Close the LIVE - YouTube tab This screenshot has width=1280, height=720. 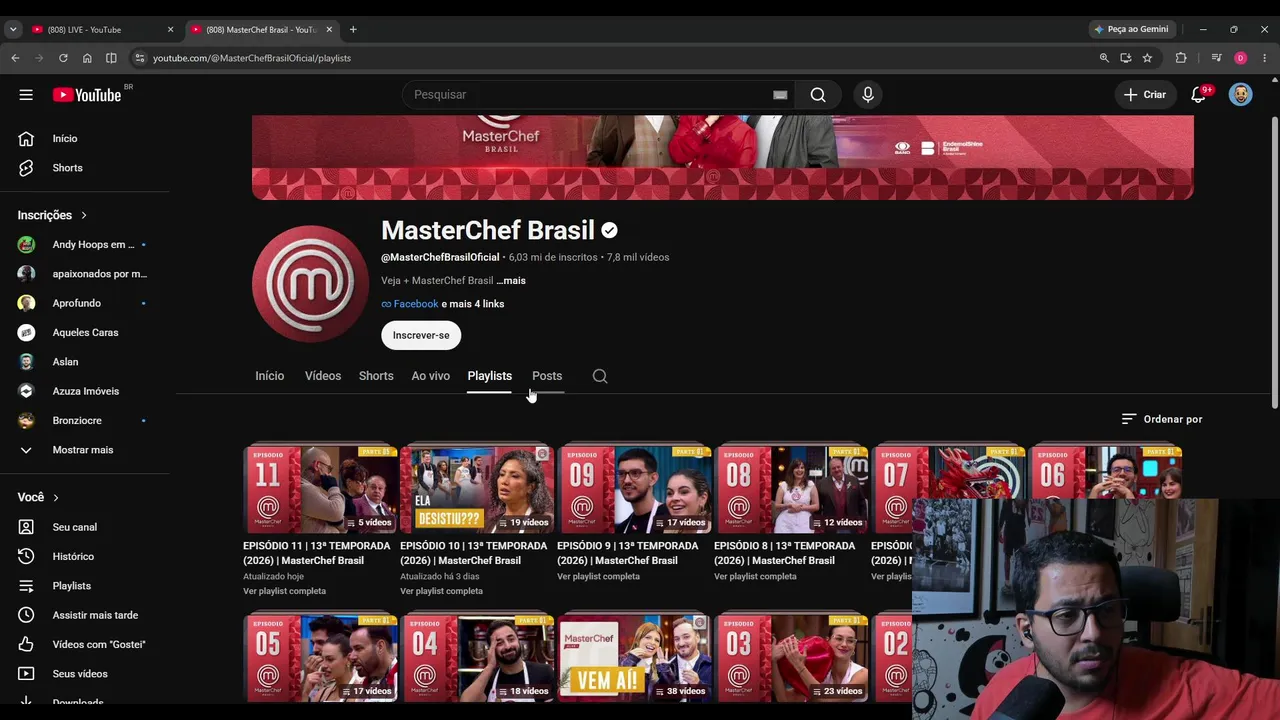pyautogui.click(x=170, y=30)
